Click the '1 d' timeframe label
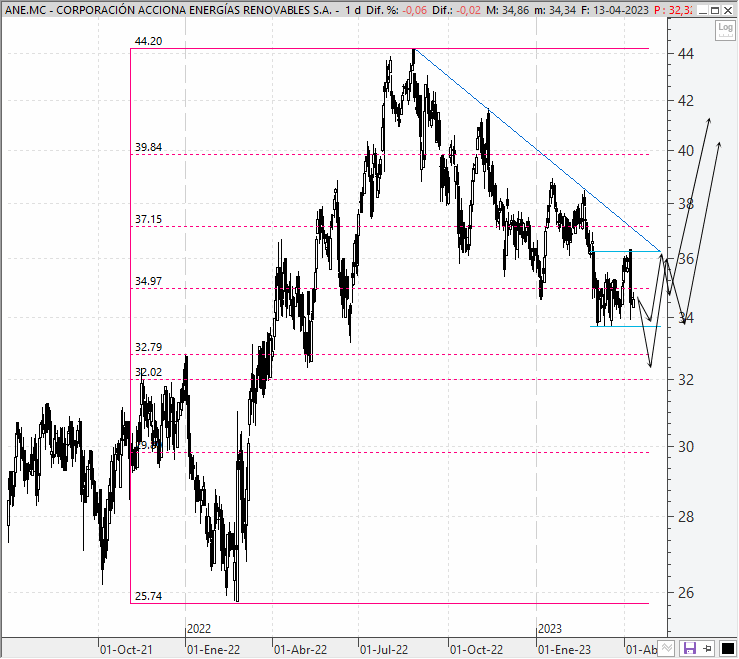This screenshot has width=739, height=659. tap(352, 10)
